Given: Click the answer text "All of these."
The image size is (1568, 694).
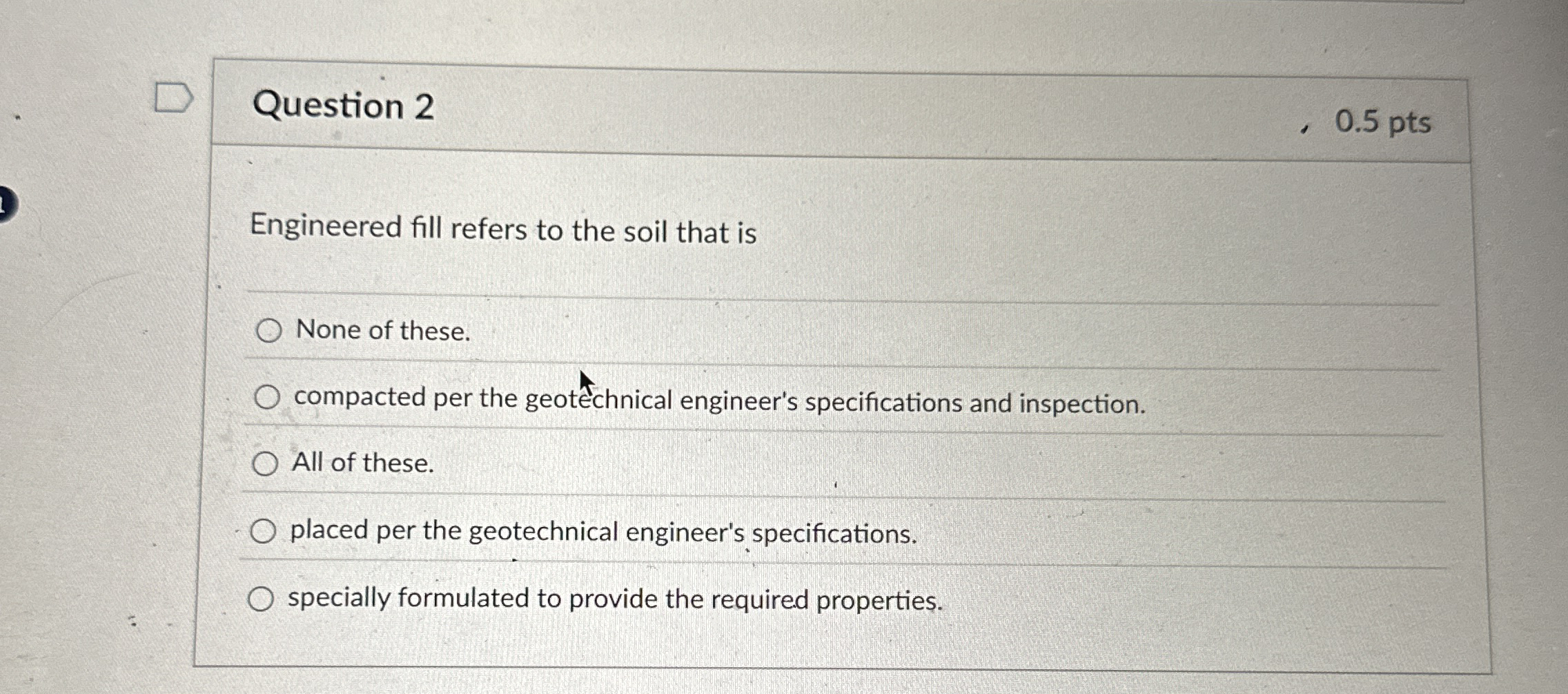Looking at the screenshot, I should click(362, 463).
